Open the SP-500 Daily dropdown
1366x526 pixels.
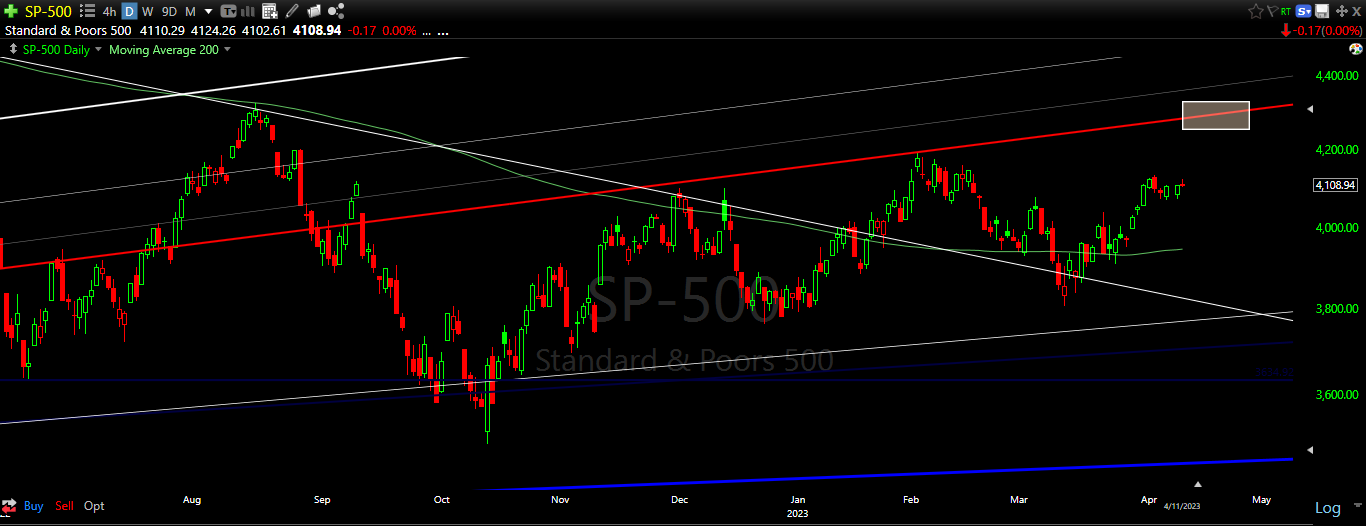(x=97, y=49)
